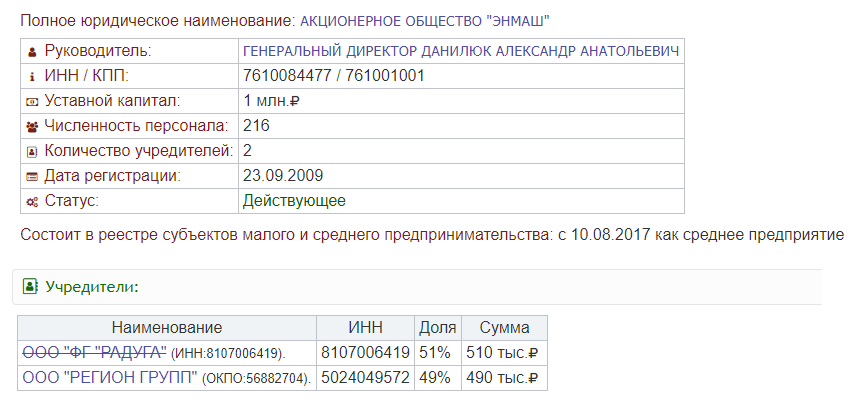Click the green Учредители section icon

[30, 286]
